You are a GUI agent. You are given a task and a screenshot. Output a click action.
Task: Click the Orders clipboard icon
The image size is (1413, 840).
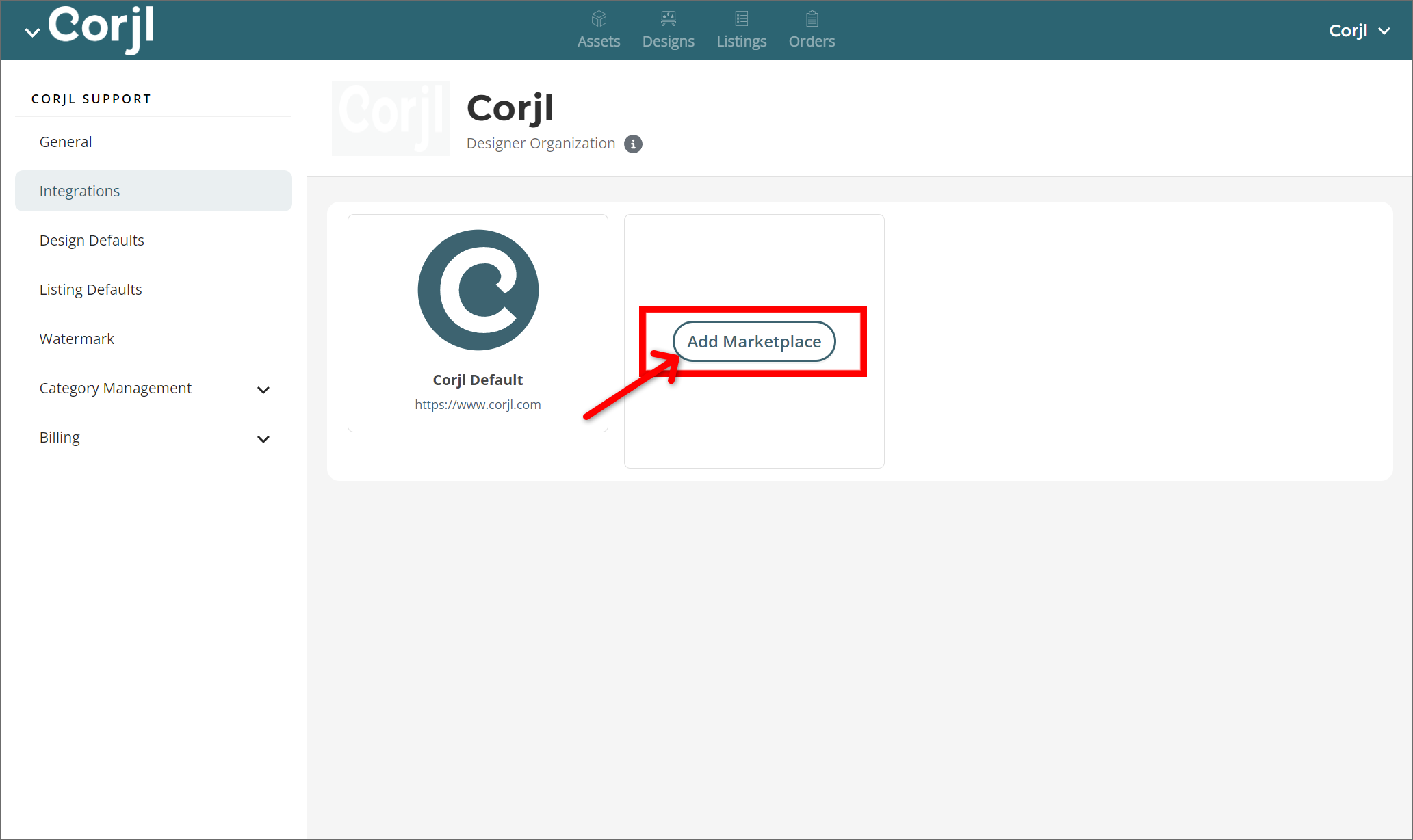[811, 18]
